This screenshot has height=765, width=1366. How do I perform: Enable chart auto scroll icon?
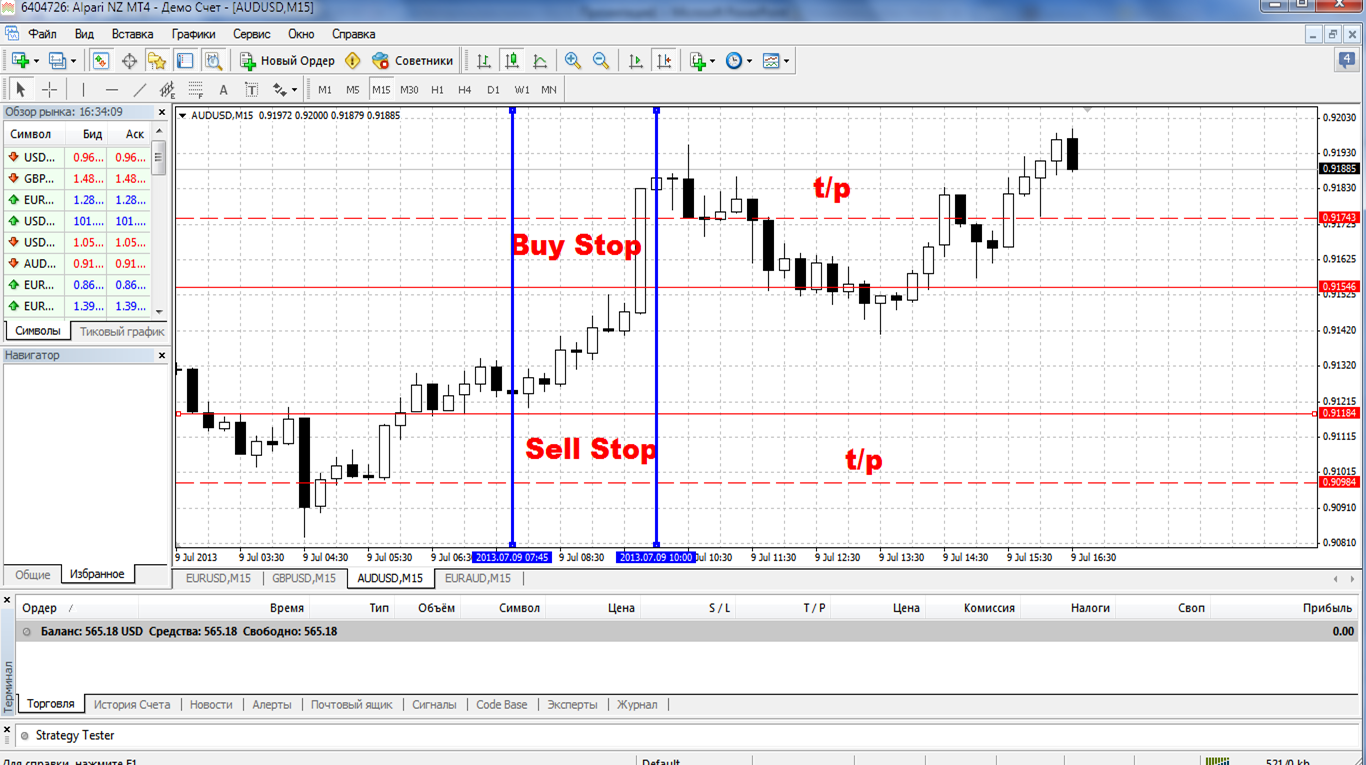coord(636,61)
